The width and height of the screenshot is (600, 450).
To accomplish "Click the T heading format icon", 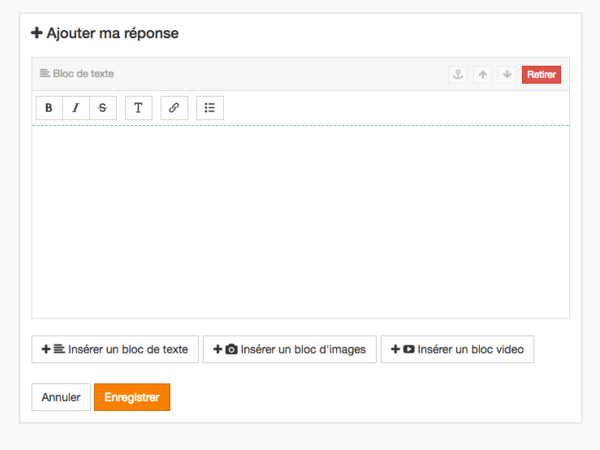I will (x=138, y=108).
